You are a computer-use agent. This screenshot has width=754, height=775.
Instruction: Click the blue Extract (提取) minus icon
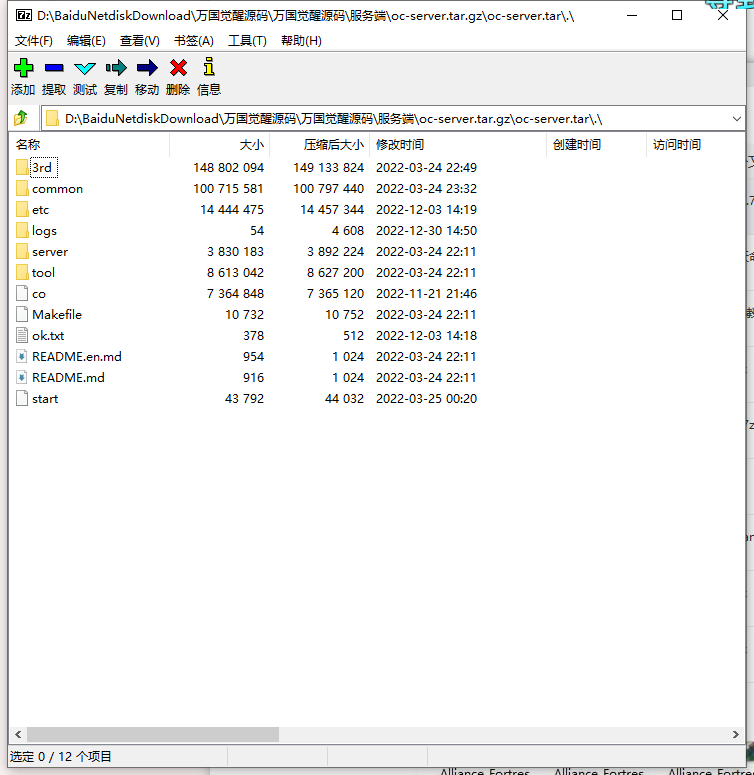(x=54, y=68)
